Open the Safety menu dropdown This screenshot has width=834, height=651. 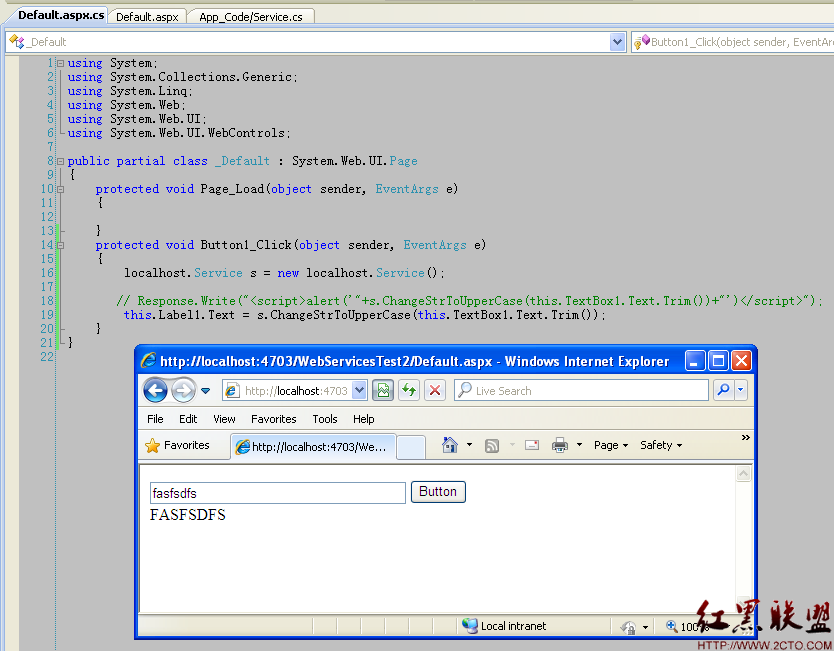pos(661,445)
